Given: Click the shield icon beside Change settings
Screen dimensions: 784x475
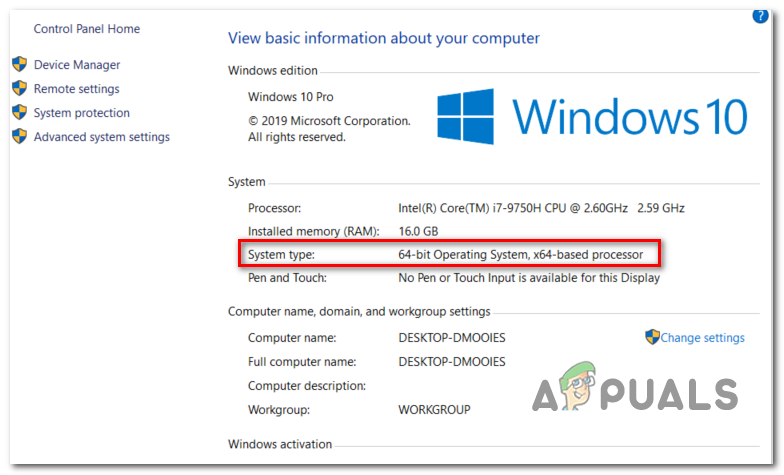Looking at the screenshot, I should point(652,337).
